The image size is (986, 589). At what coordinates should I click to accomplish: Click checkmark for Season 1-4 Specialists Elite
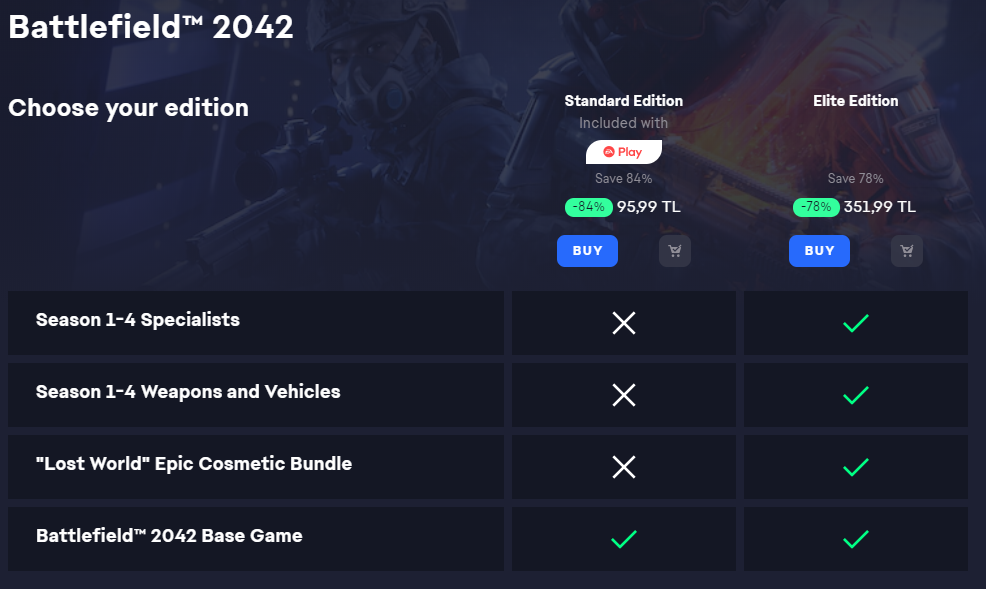point(856,323)
